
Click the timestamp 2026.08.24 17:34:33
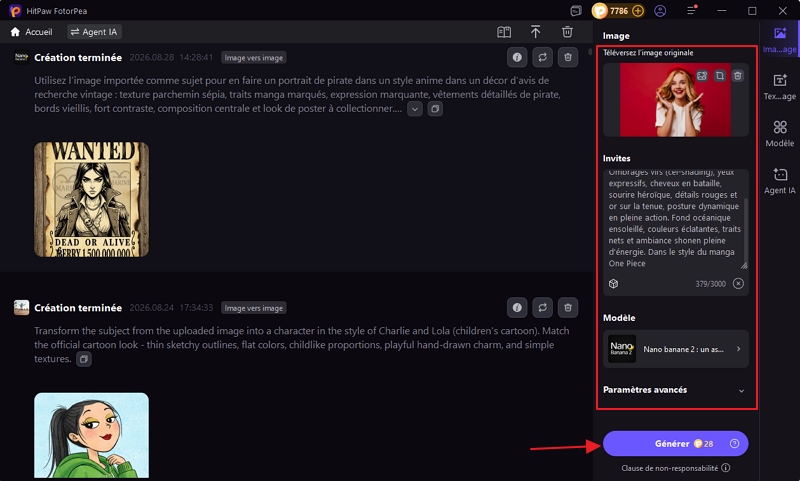click(x=171, y=308)
